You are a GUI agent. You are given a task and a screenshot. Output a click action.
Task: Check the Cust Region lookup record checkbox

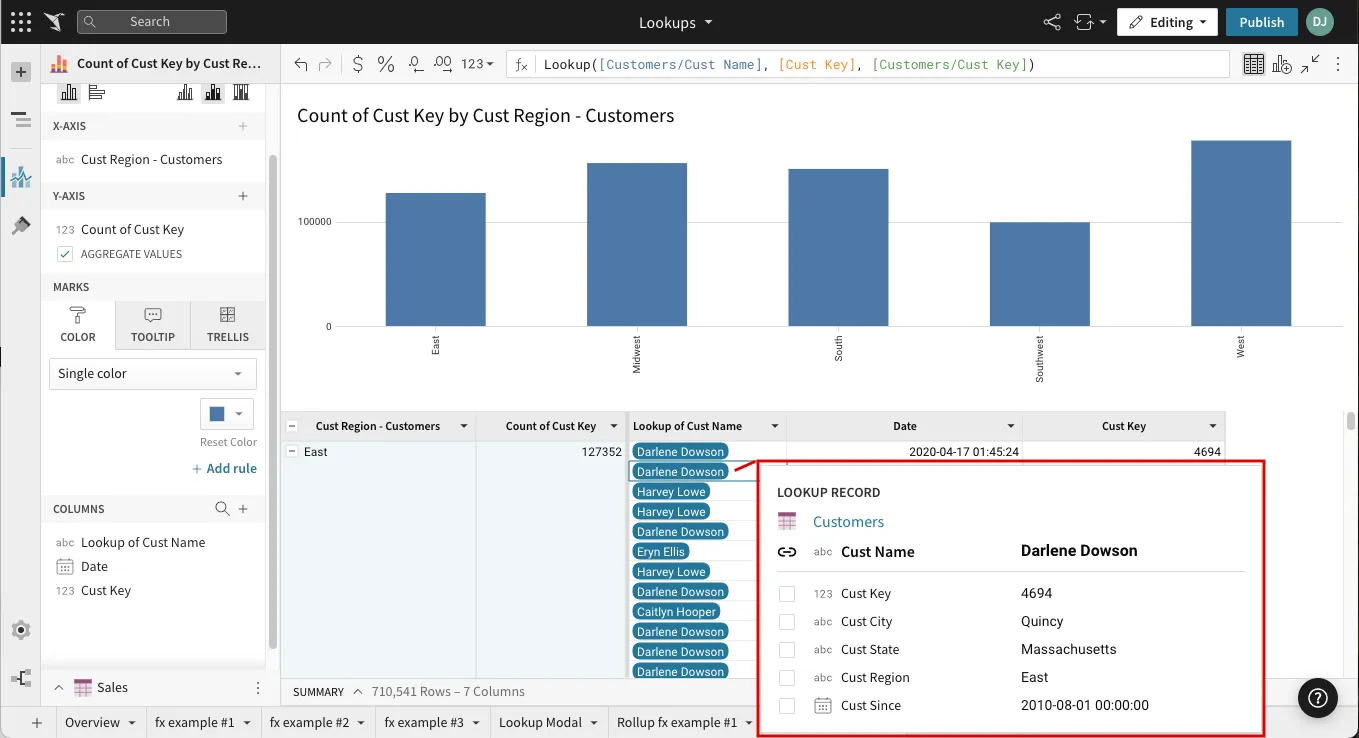tap(787, 678)
